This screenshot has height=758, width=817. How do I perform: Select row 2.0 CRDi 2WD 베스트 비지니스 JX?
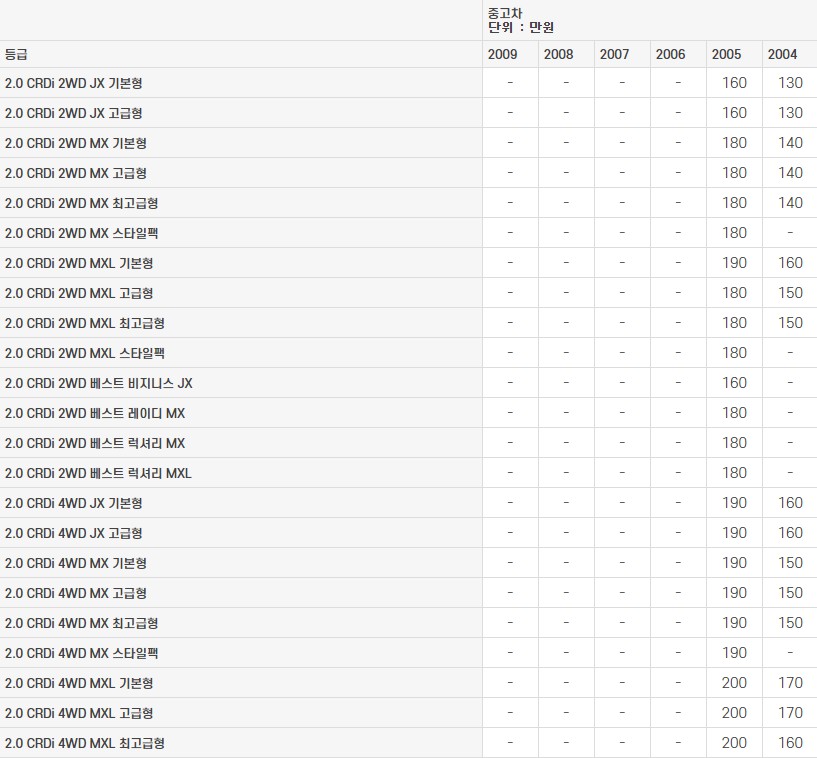click(408, 383)
